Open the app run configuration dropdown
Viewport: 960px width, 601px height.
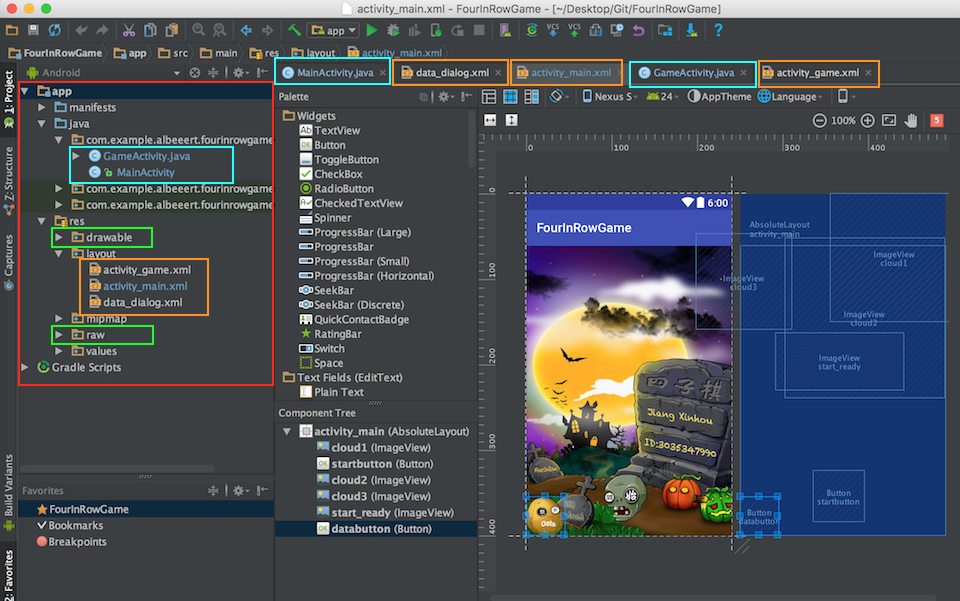coord(333,30)
